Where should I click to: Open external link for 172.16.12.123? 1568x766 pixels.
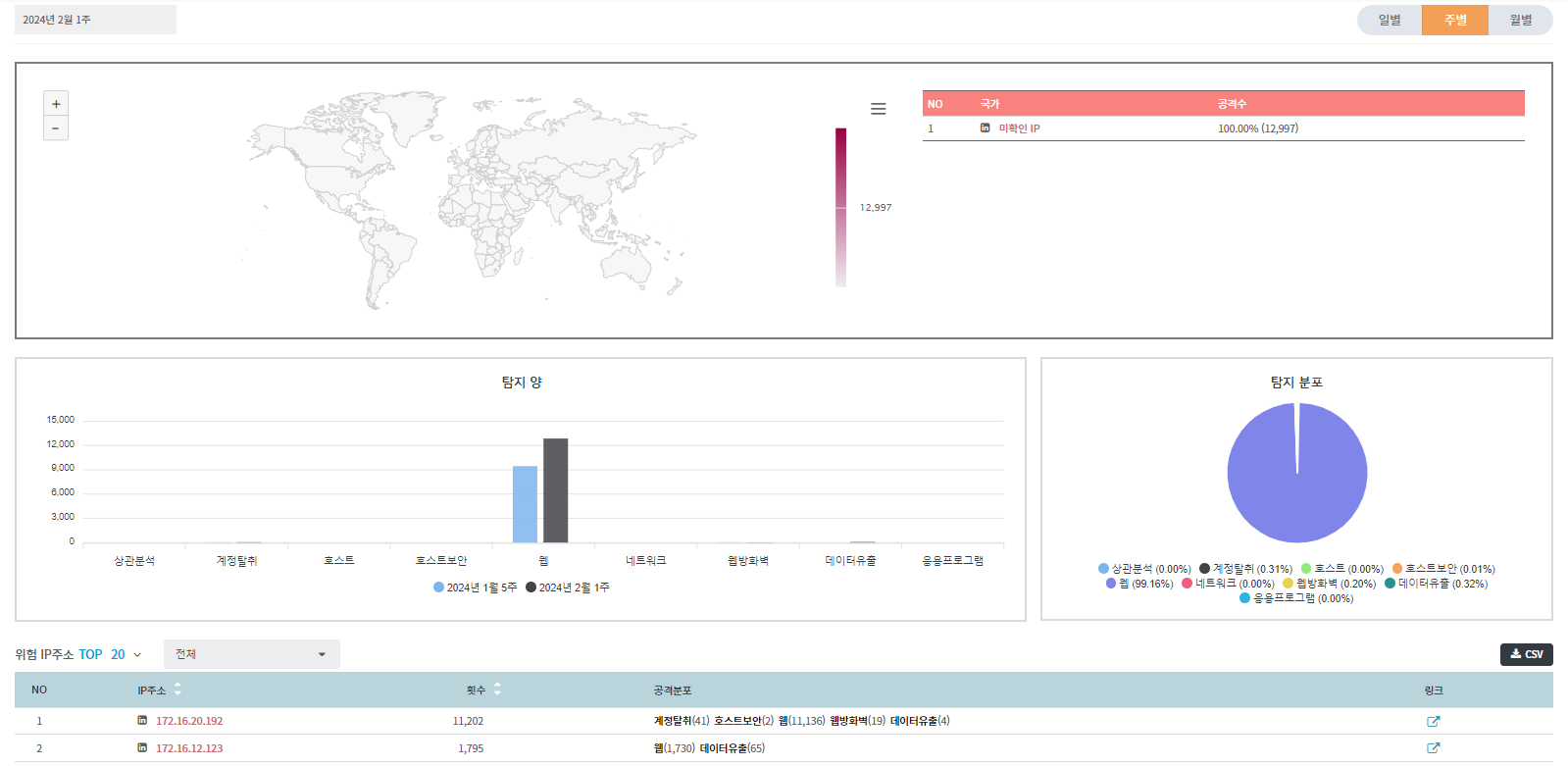(x=1433, y=748)
